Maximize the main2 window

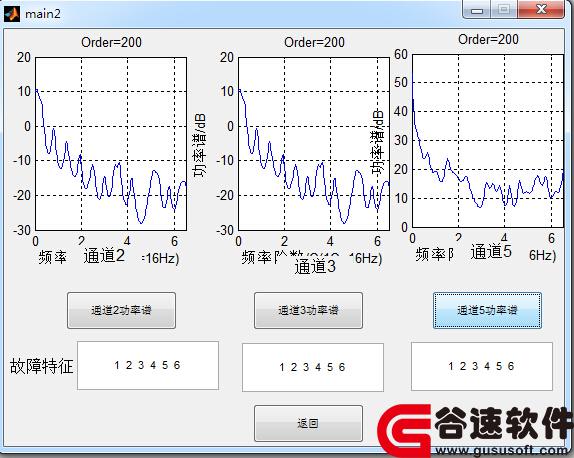[504, 10]
